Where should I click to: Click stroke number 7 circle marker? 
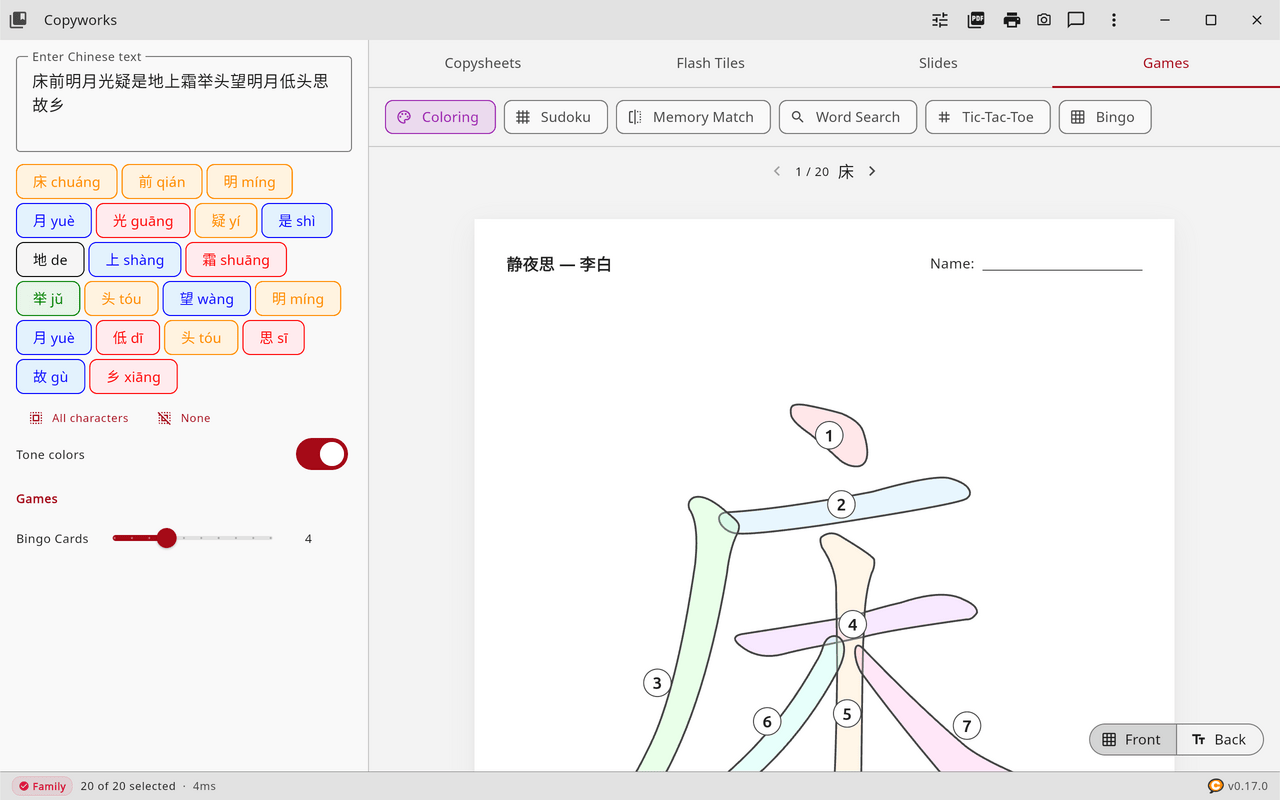[x=966, y=726]
